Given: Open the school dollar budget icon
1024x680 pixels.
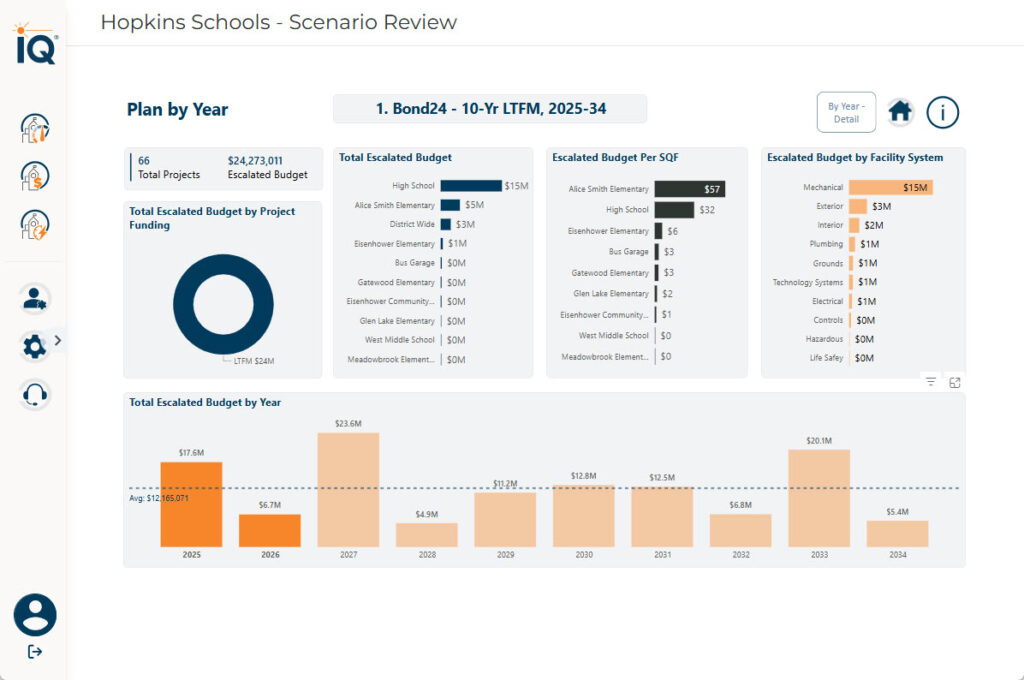Looking at the screenshot, I should pos(35,176).
